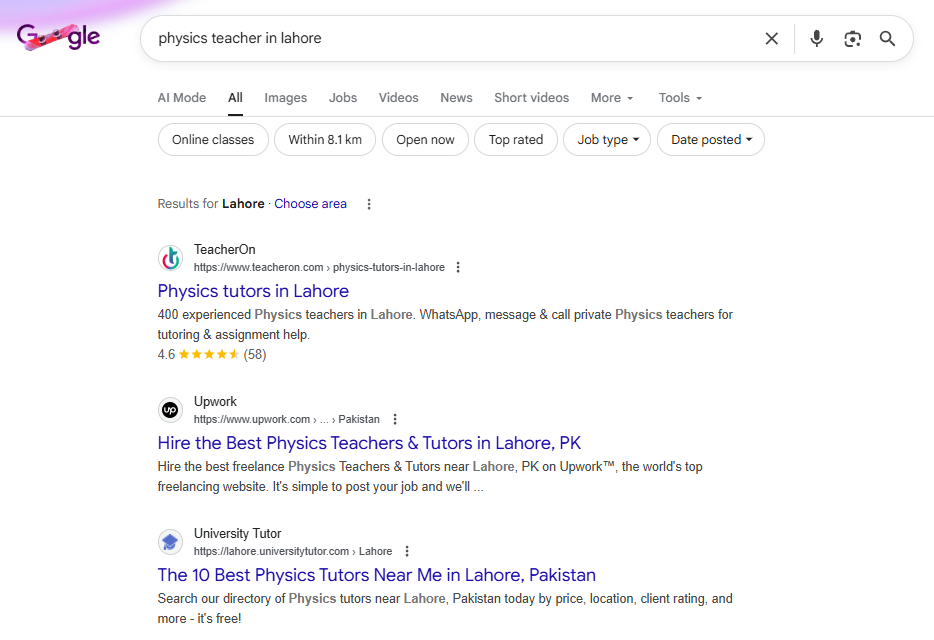The height and width of the screenshot is (640, 934).
Task: Click the University Tutor site favicon
Action: pyautogui.click(x=170, y=542)
